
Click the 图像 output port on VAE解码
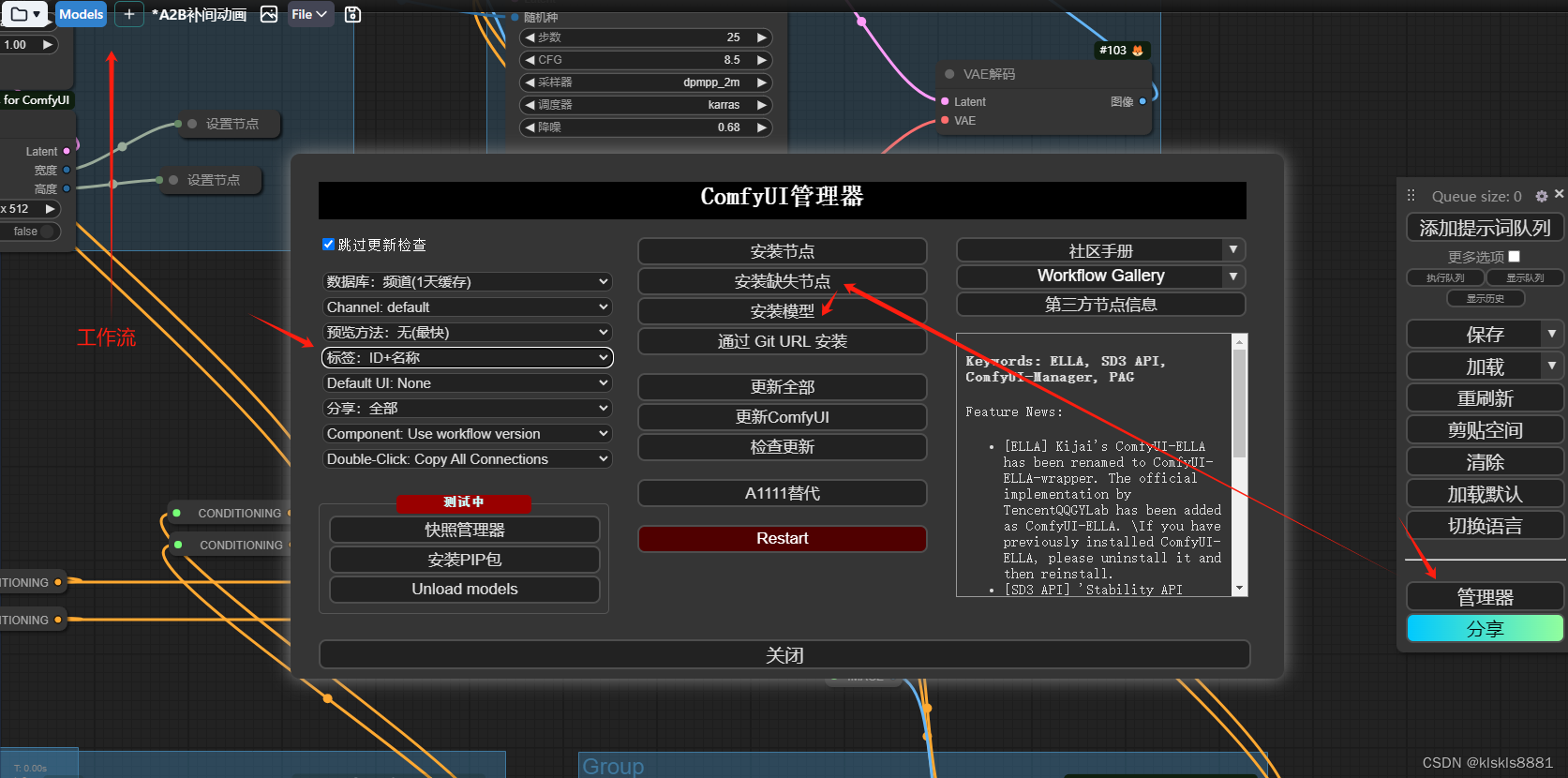(1142, 101)
